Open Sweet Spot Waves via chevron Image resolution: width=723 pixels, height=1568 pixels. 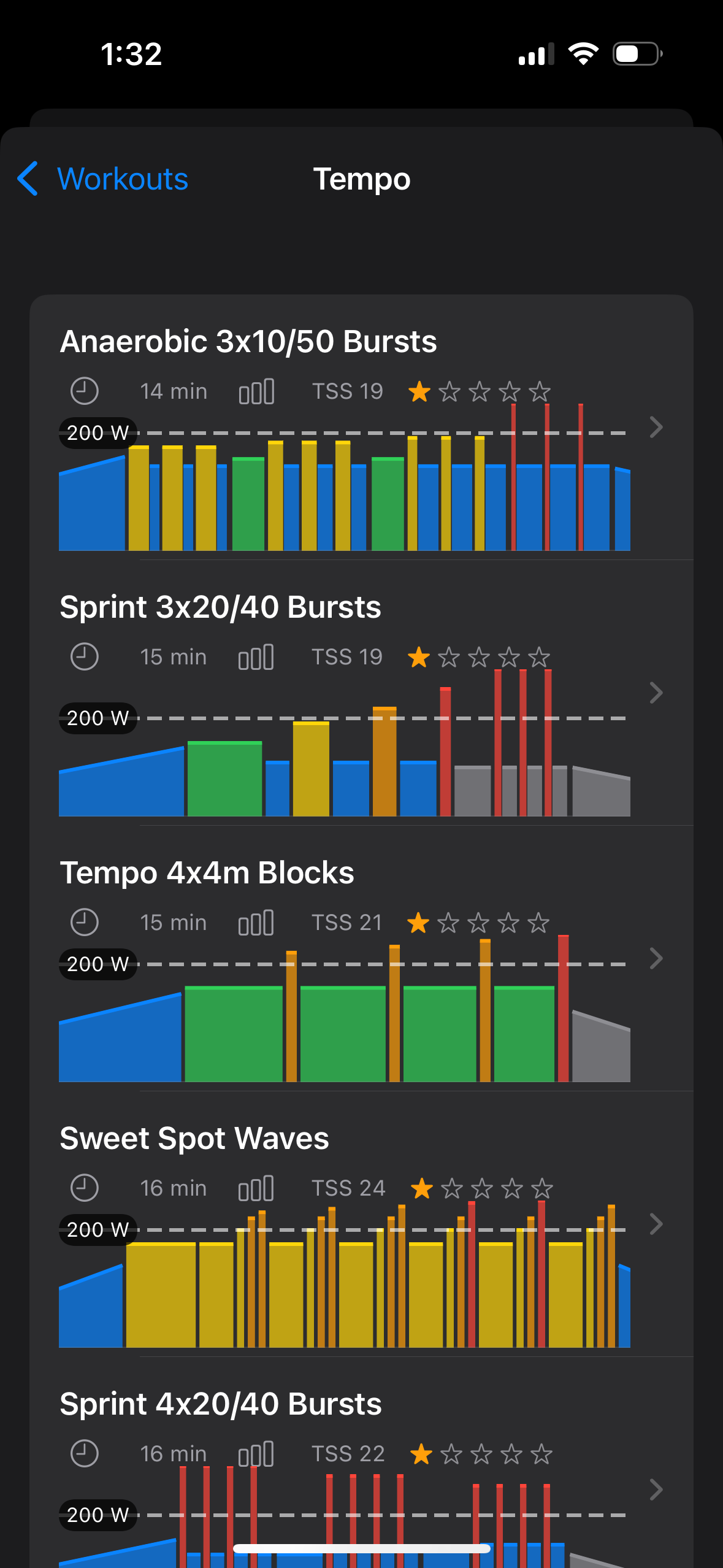656,1224
